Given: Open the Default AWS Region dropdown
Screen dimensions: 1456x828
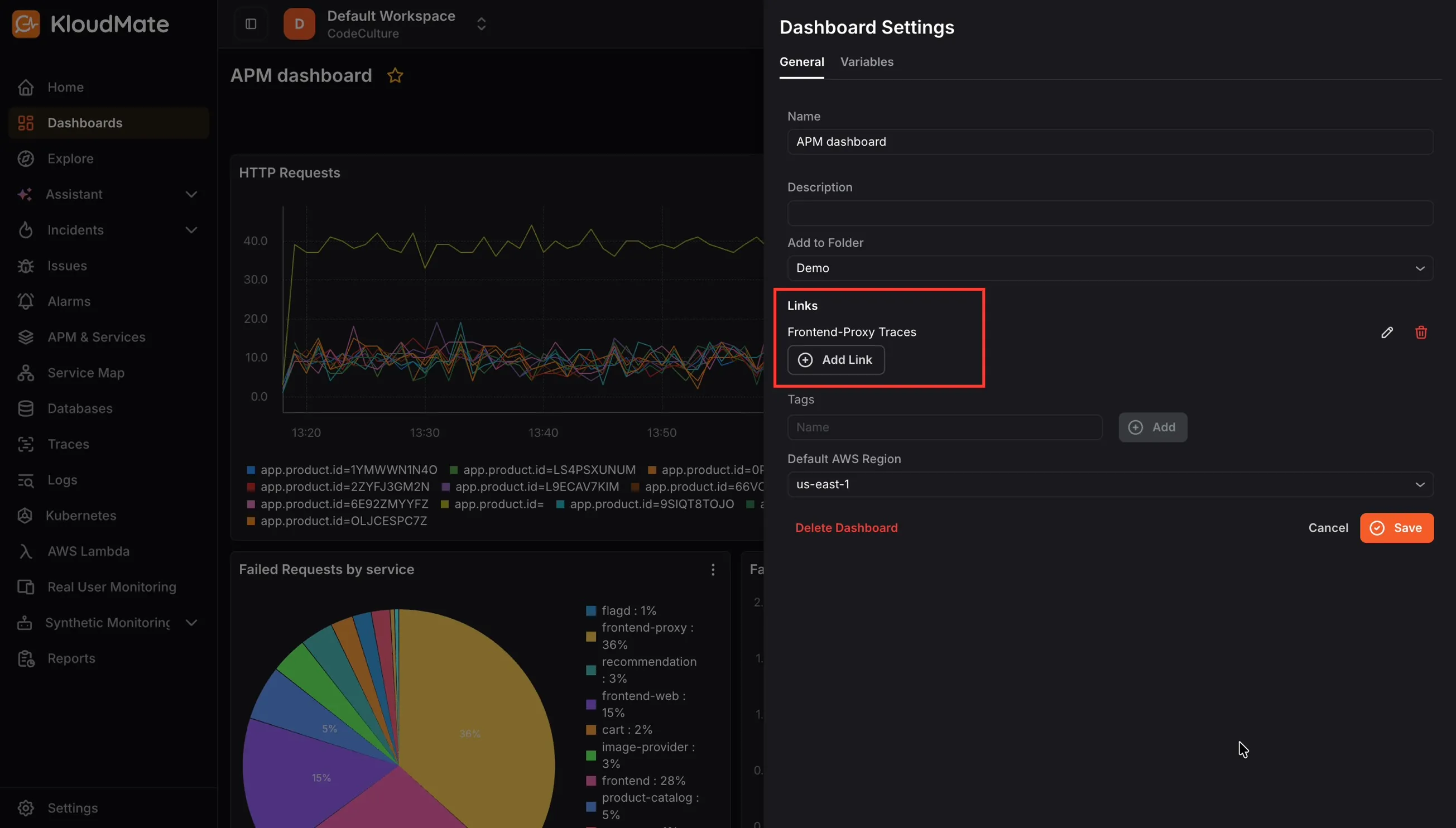Looking at the screenshot, I should tap(1110, 484).
